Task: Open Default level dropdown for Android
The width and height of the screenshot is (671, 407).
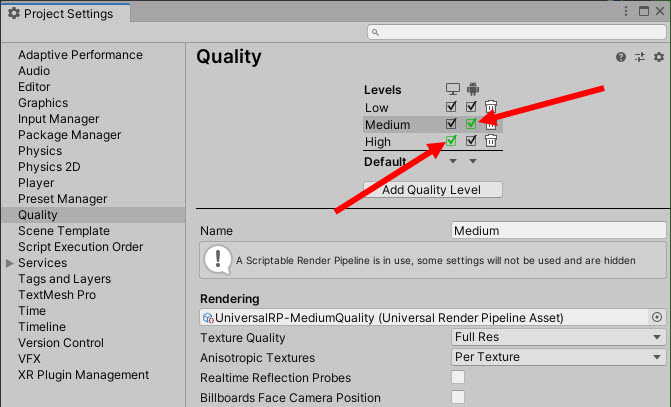Action: point(473,161)
